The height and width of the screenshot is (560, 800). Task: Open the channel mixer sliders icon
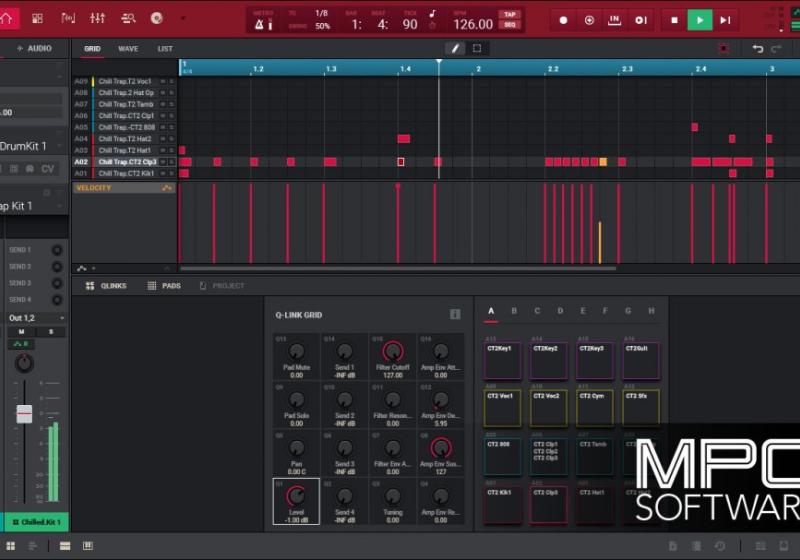point(98,19)
